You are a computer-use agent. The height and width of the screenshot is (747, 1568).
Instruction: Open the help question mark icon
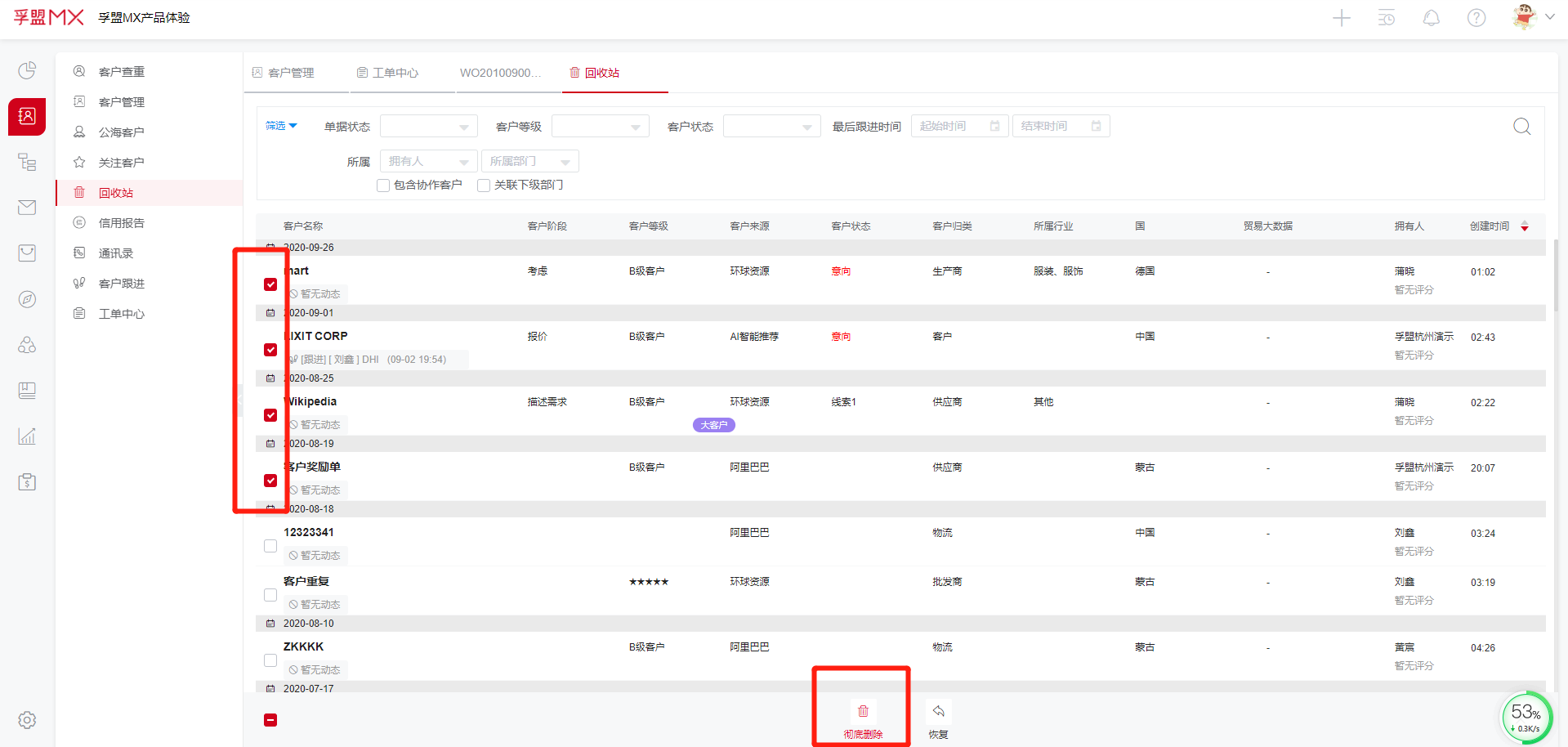click(x=1476, y=18)
